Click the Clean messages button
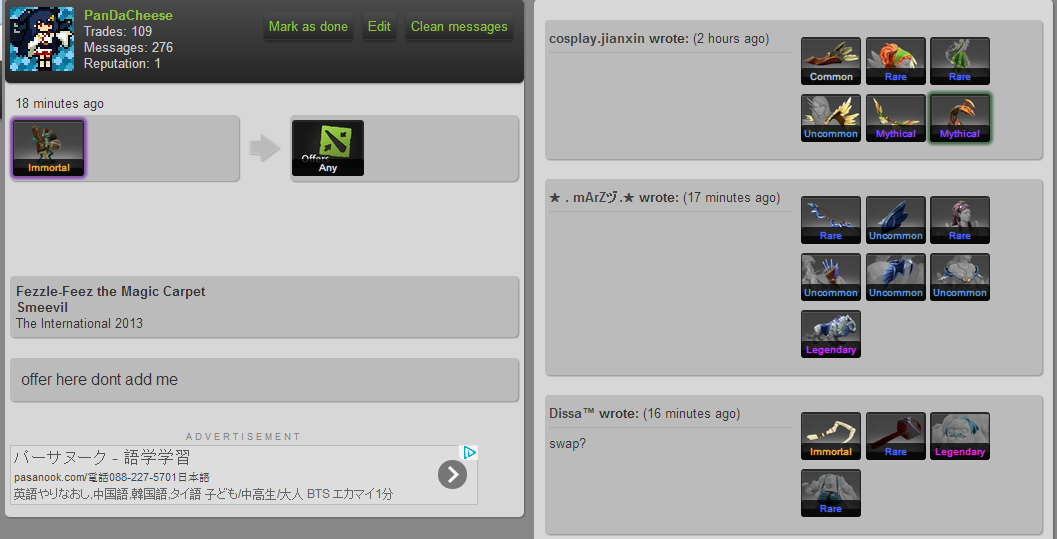The width and height of the screenshot is (1057, 539). pos(459,26)
